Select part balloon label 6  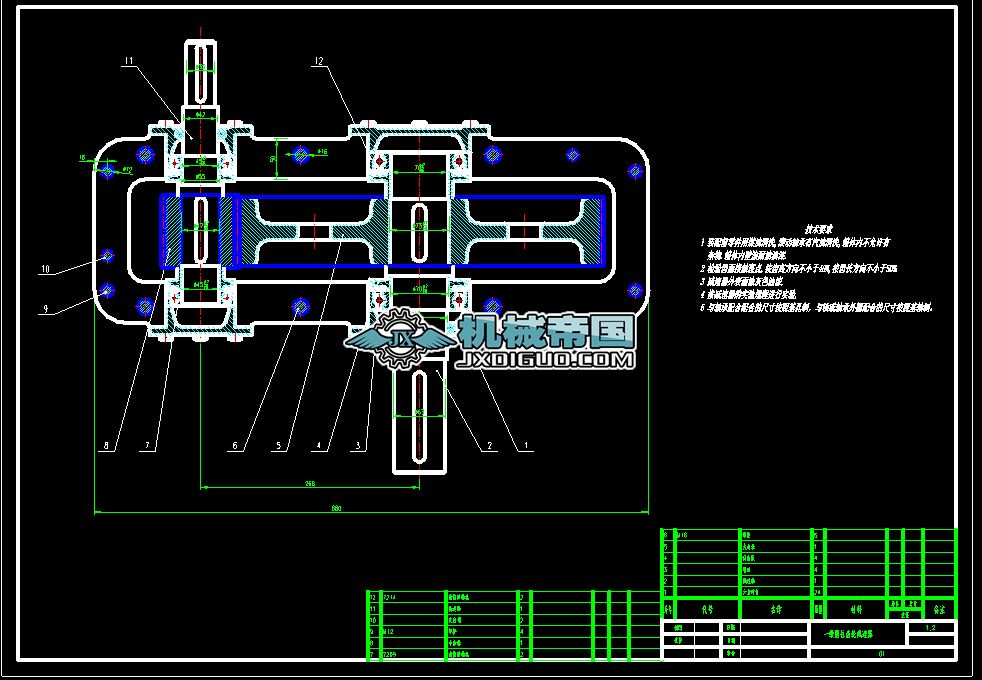[235, 446]
